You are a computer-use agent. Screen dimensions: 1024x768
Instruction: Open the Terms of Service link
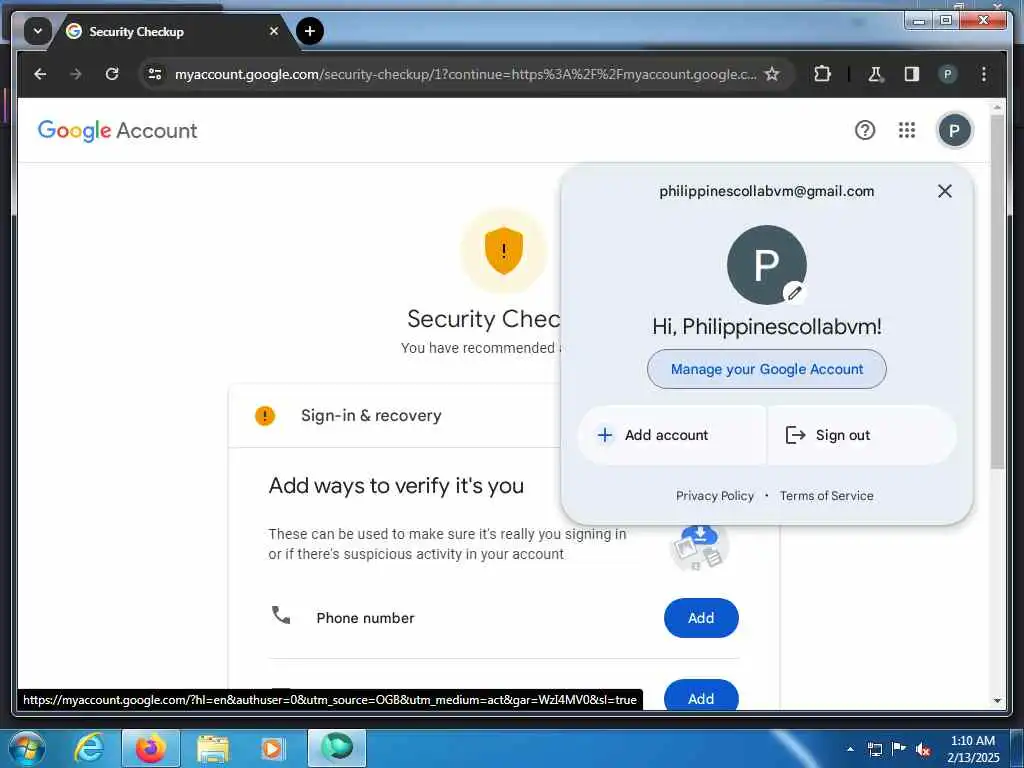[x=826, y=496]
